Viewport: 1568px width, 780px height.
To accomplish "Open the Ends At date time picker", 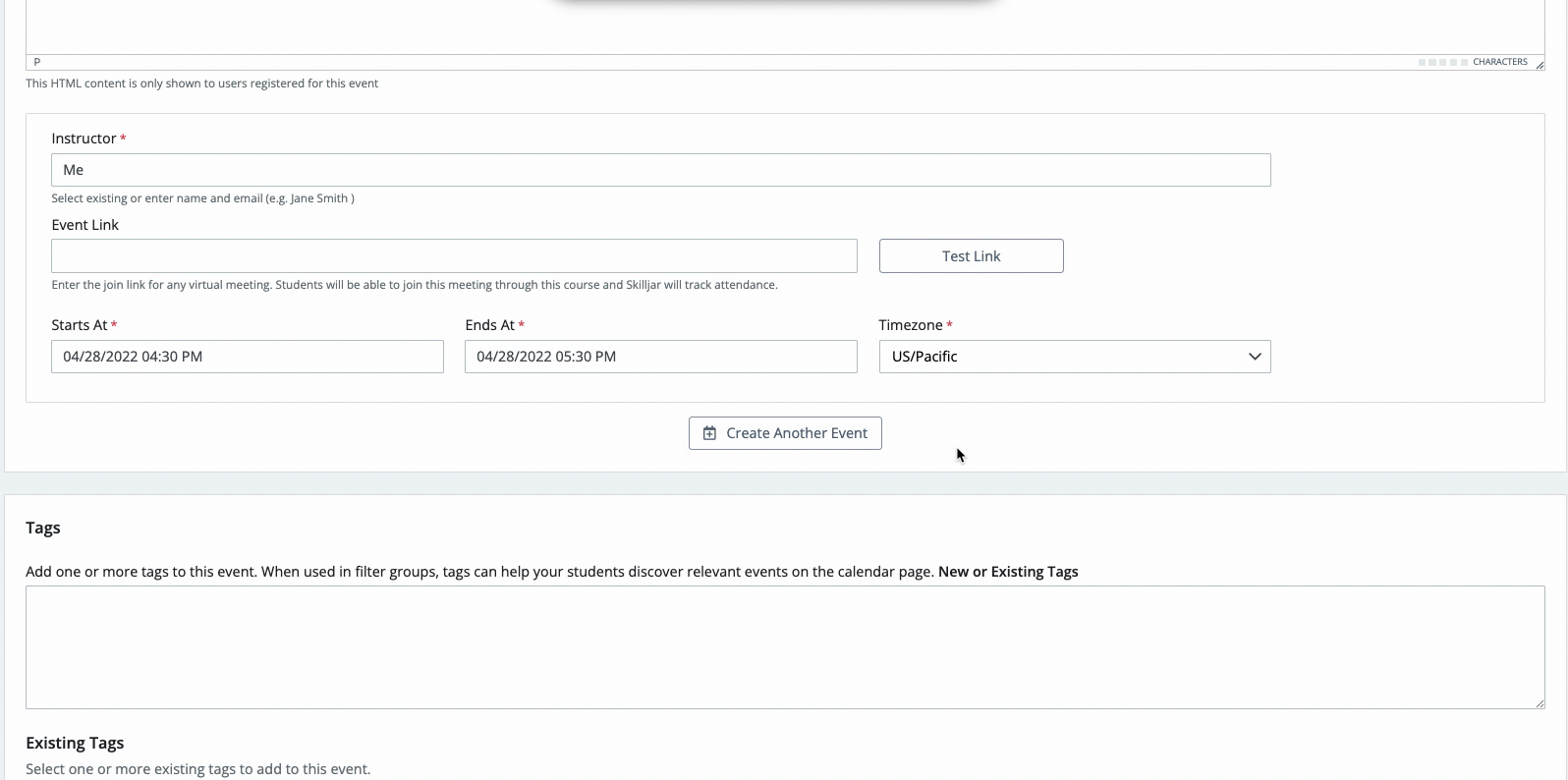I will [660, 357].
